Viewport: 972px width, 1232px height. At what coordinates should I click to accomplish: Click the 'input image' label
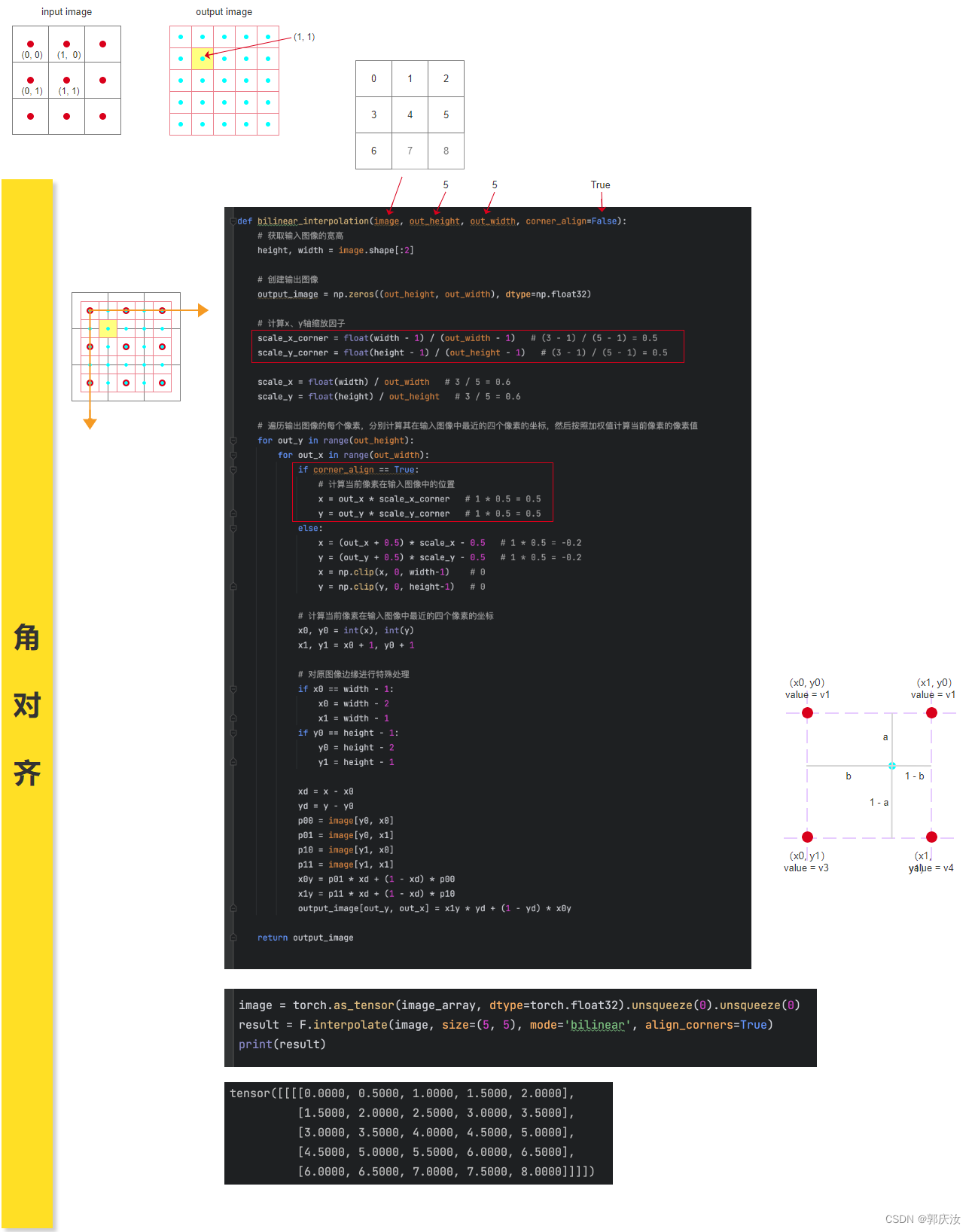click(x=66, y=12)
